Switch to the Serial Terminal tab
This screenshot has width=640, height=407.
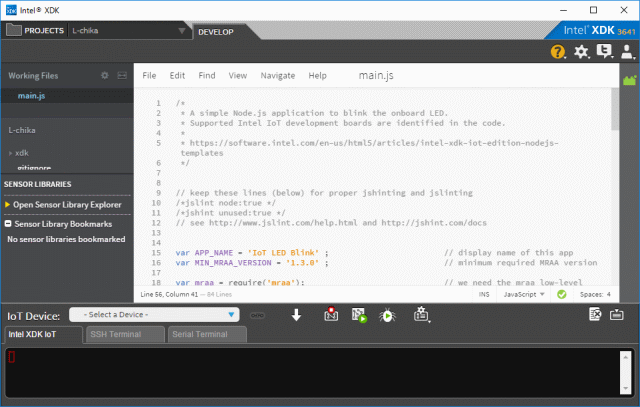[x=207, y=334]
